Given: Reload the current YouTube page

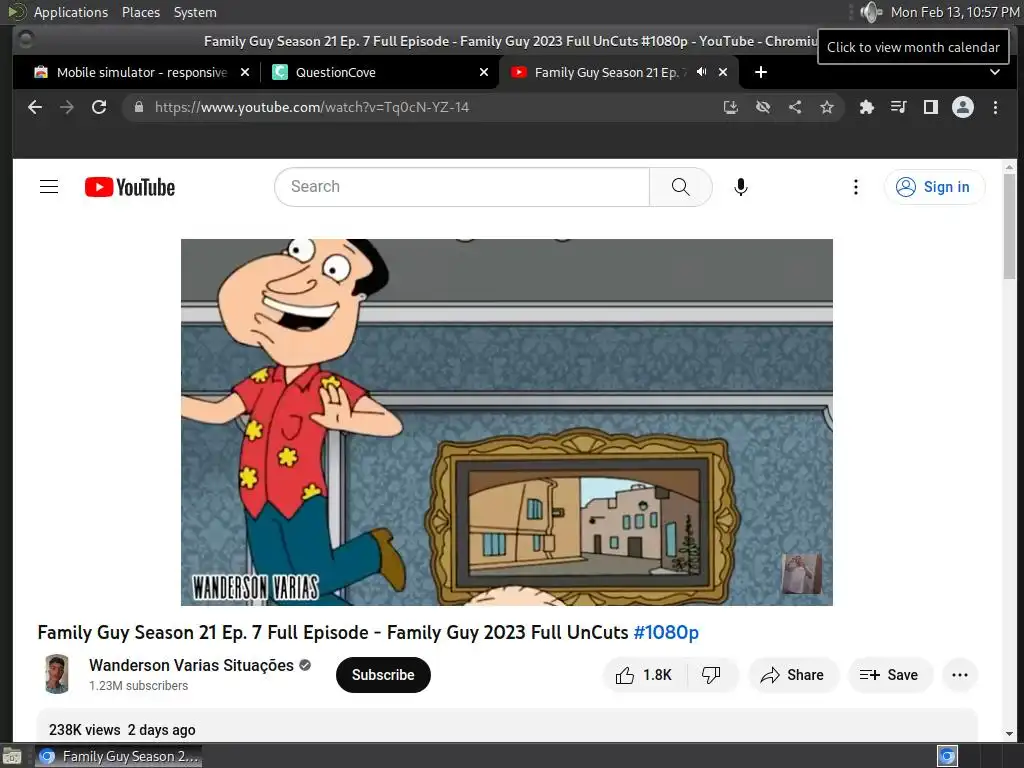Looking at the screenshot, I should pos(99,107).
